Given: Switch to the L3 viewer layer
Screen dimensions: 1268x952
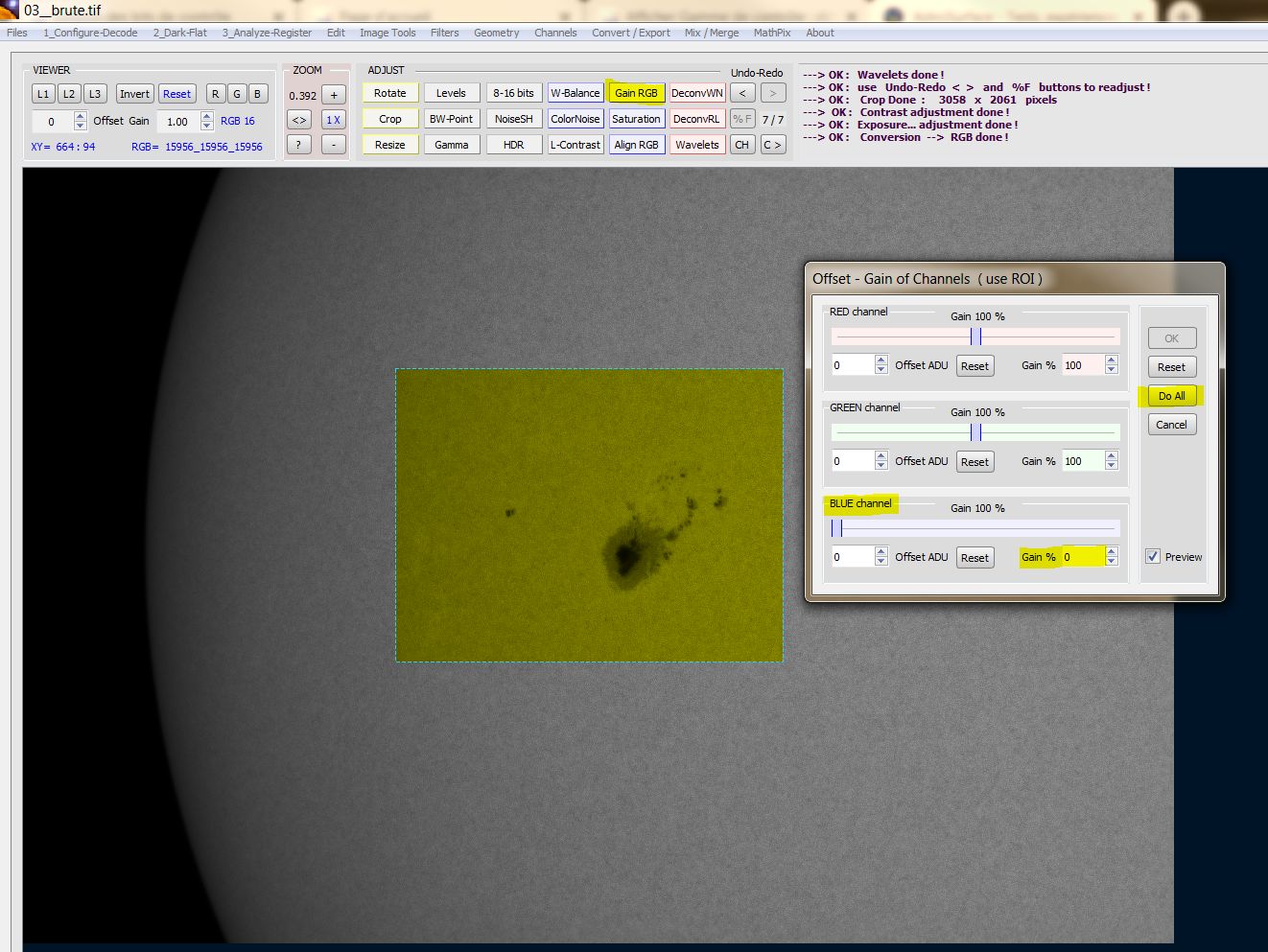Looking at the screenshot, I should (95, 94).
